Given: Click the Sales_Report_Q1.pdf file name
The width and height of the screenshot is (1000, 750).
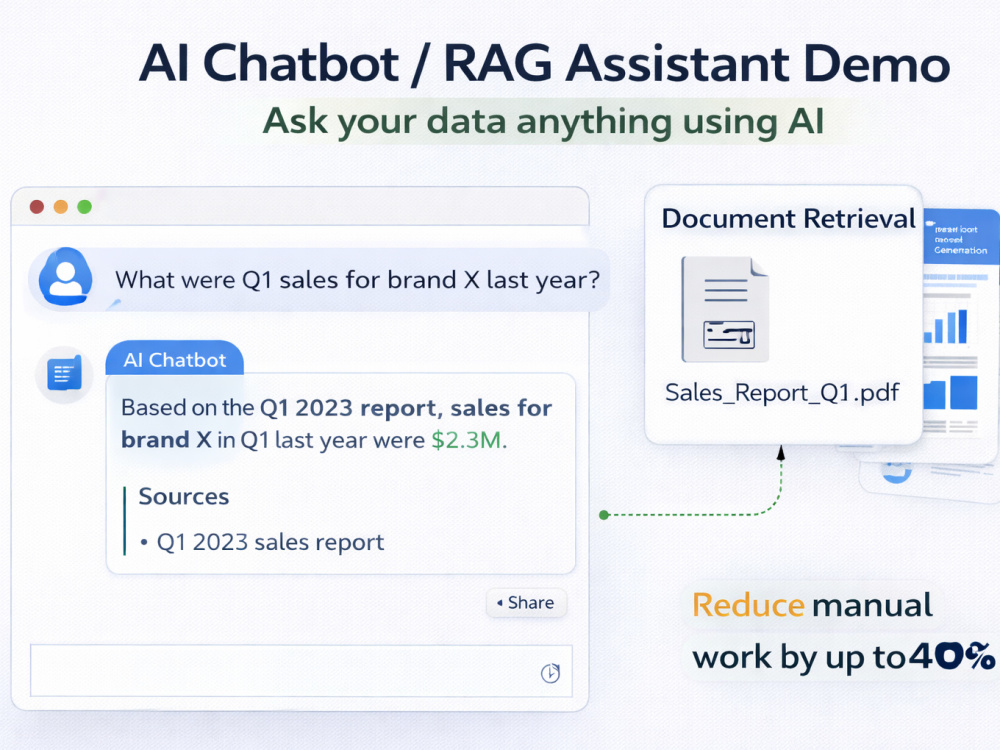Looking at the screenshot, I should 782,392.
